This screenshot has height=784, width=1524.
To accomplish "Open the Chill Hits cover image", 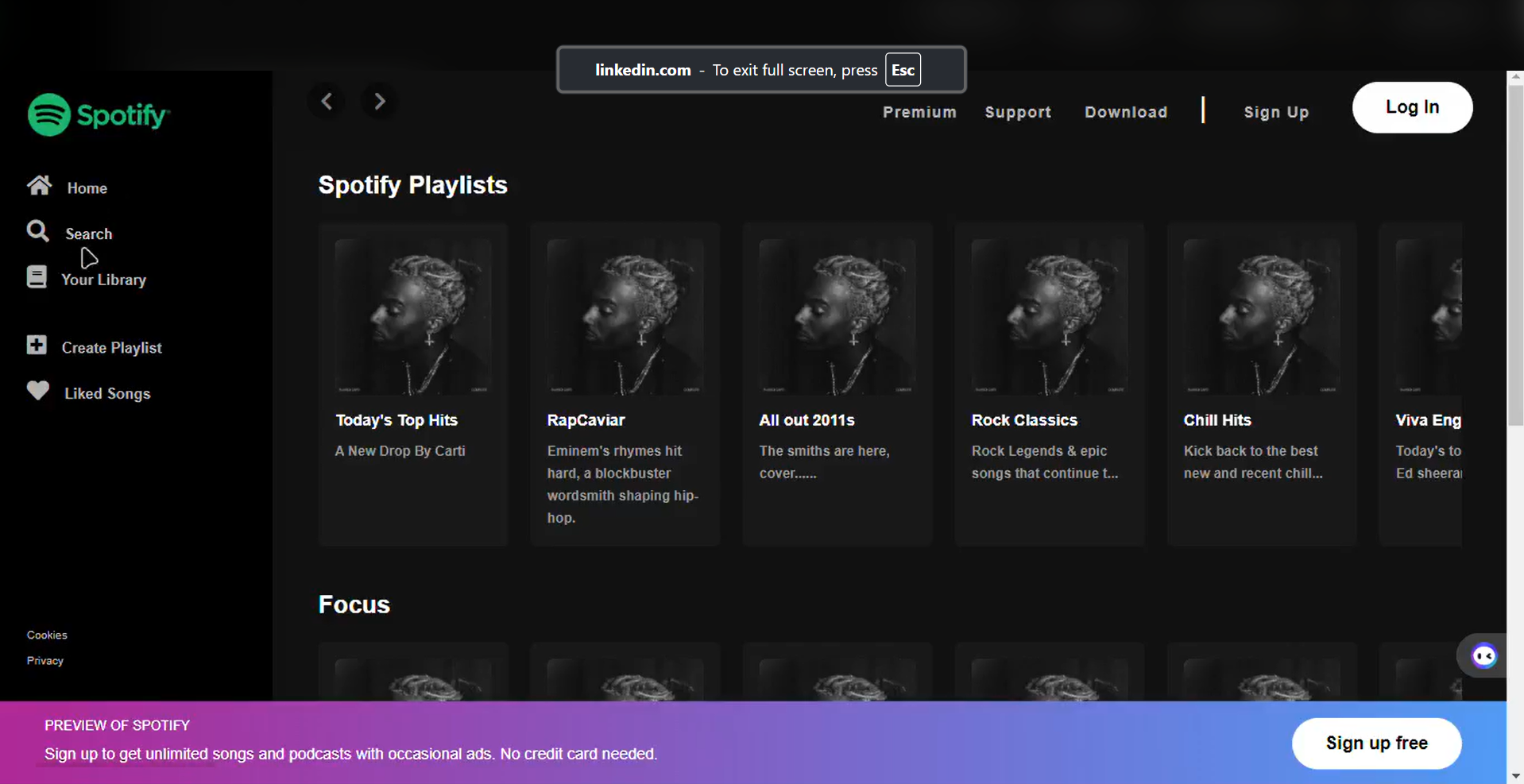I will pyautogui.click(x=1262, y=317).
